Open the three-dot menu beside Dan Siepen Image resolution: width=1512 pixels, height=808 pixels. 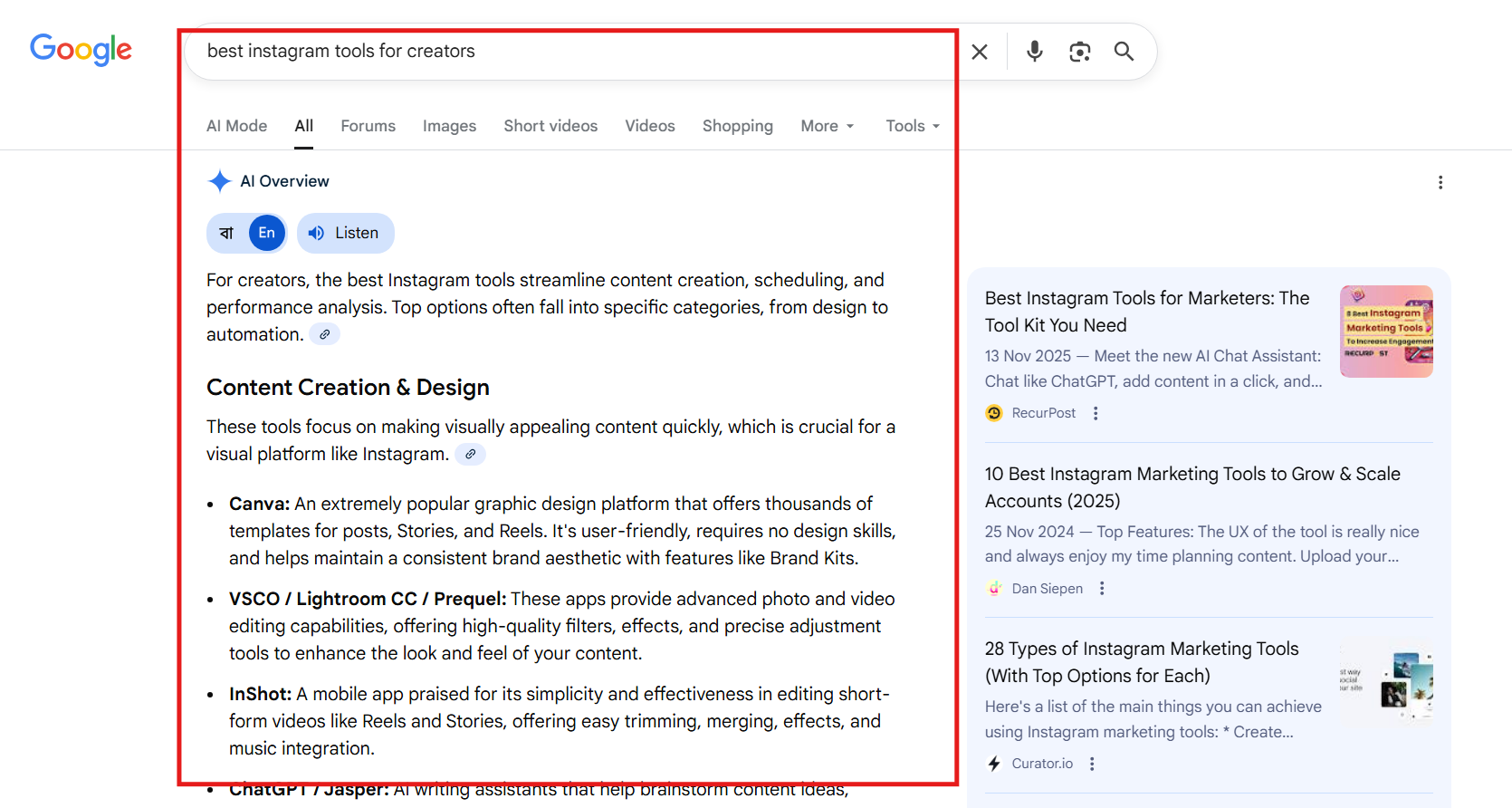click(x=1102, y=589)
